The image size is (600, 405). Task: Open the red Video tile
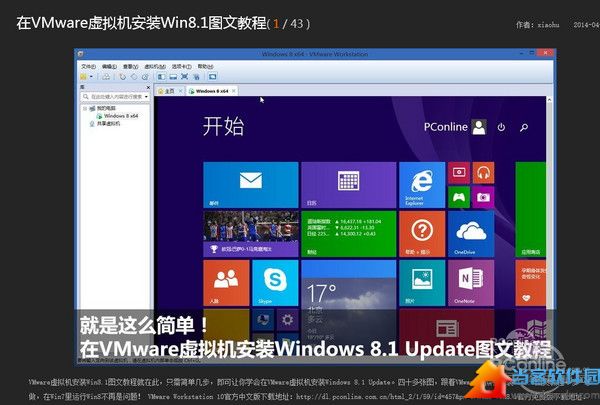[x=459, y=173]
